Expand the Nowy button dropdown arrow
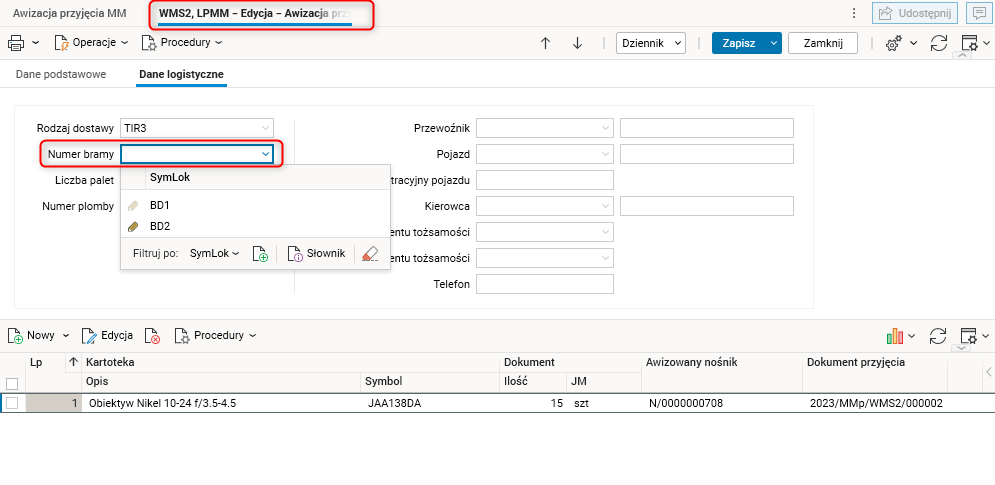995x485 pixels. [67, 336]
